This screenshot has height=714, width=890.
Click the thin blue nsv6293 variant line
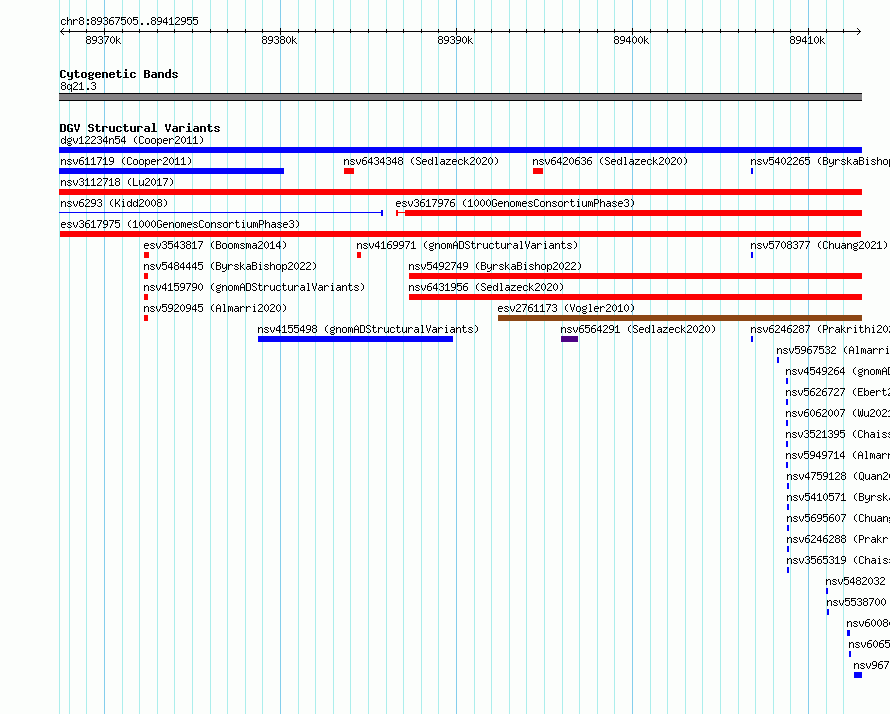pyautogui.click(x=221, y=213)
